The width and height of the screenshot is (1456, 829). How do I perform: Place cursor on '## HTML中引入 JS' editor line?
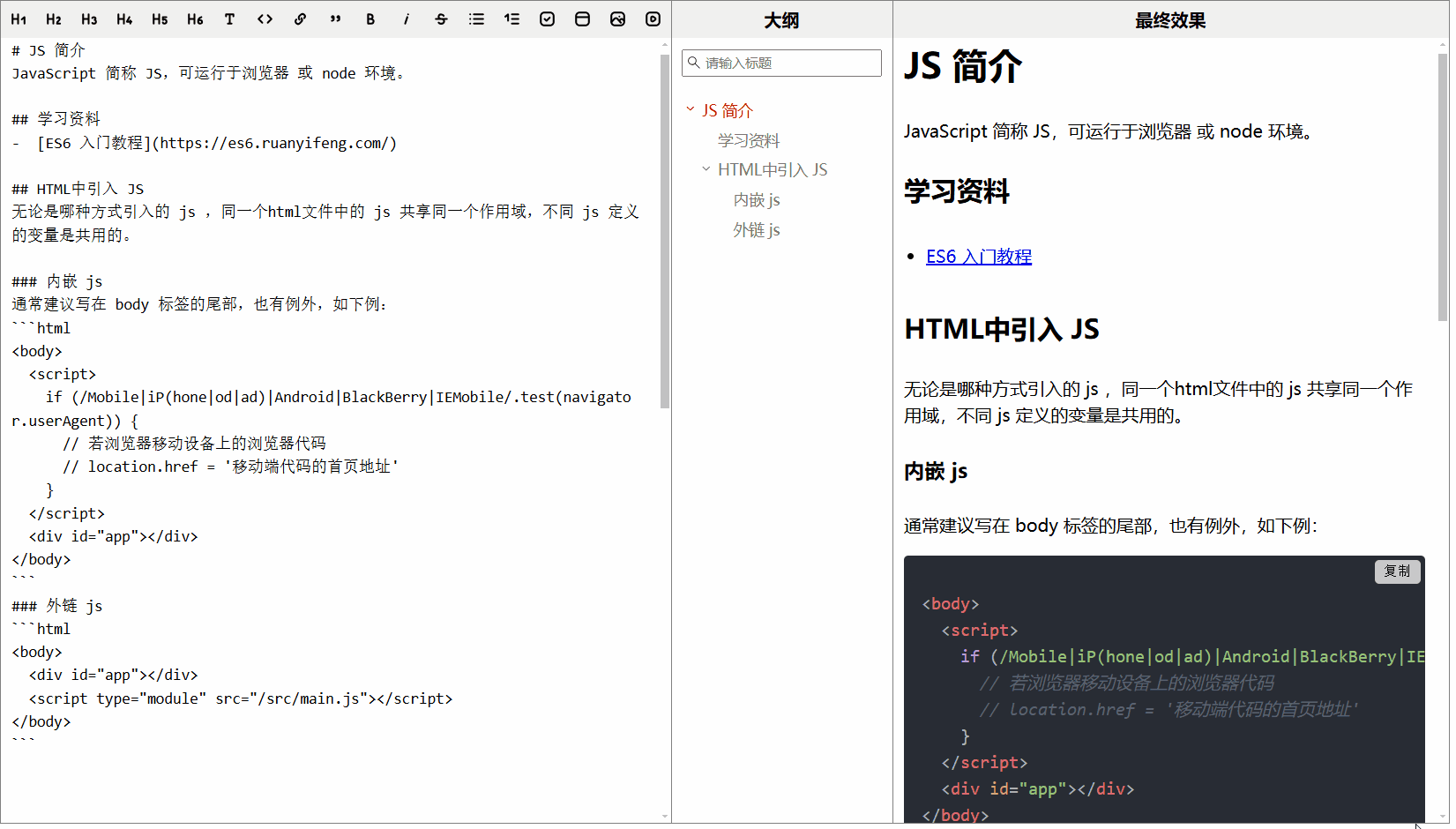coord(78,189)
